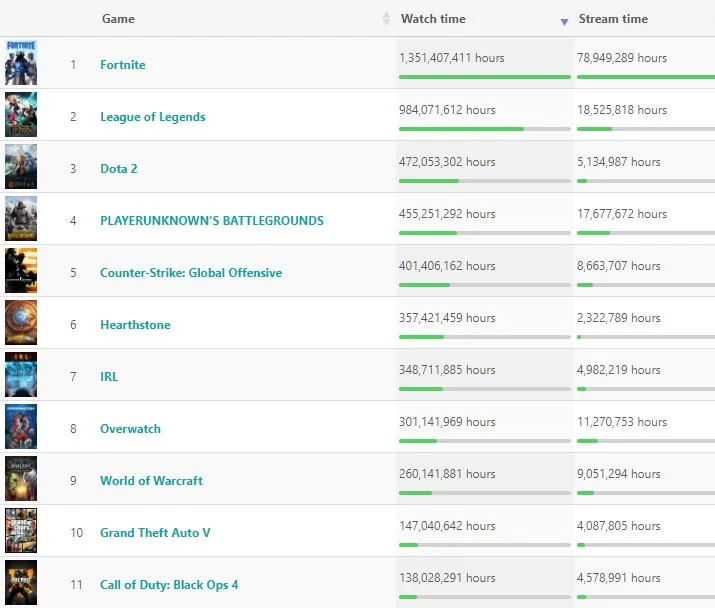Image resolution: width=715 pixels, height=608 pixels.
Task: Click World of Warcraft stream time 9,051,294 hours
Action: pyautogui.click(x=619, y=474)
